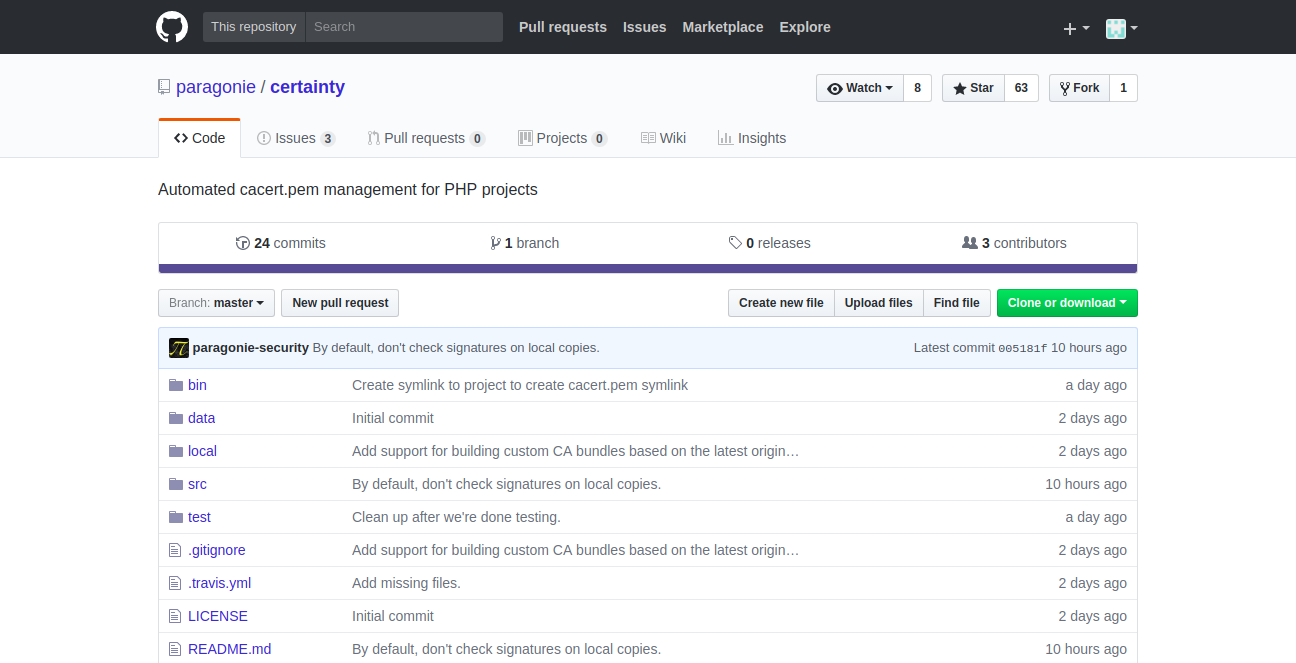Viewport: 1296px width, 663px height.
Task: Select the Code tab
Action: click(200, 138)
